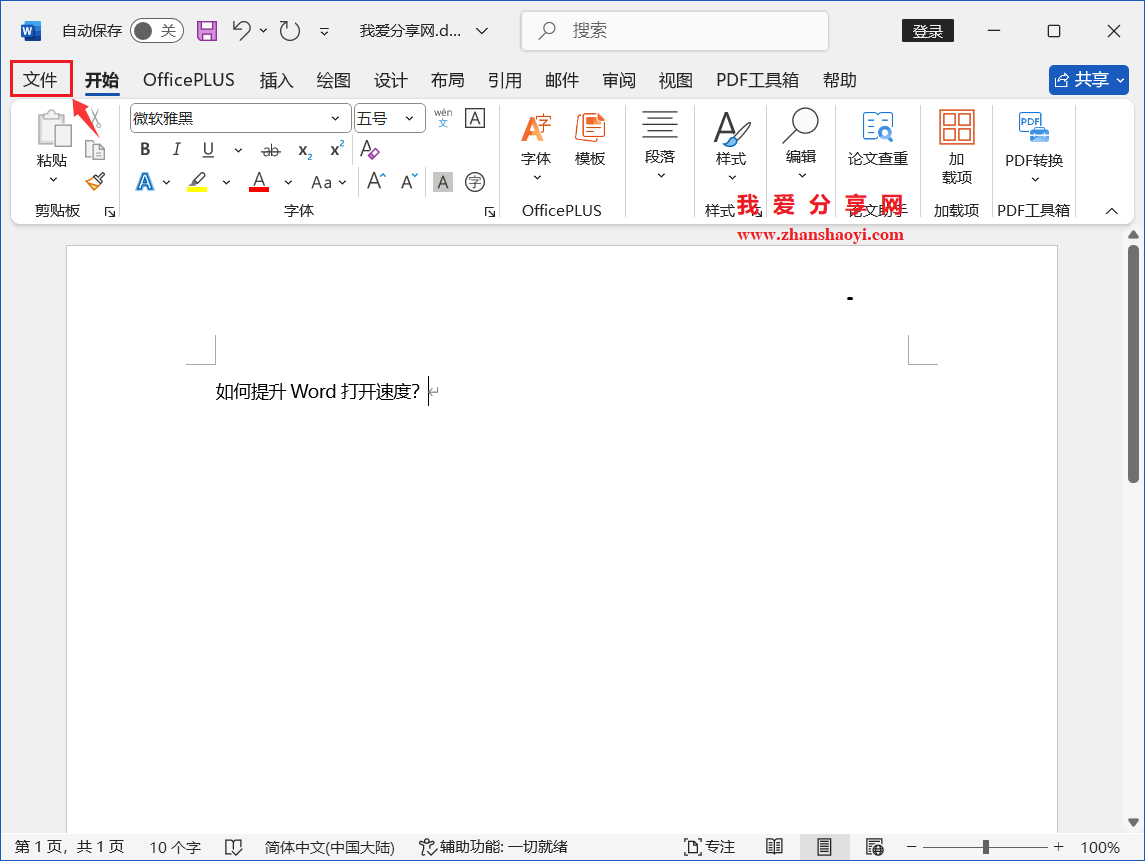Image resolution: width=1145 pixels, height=861 pixels.
Task: Click the Copy icon
Action: 95,150
